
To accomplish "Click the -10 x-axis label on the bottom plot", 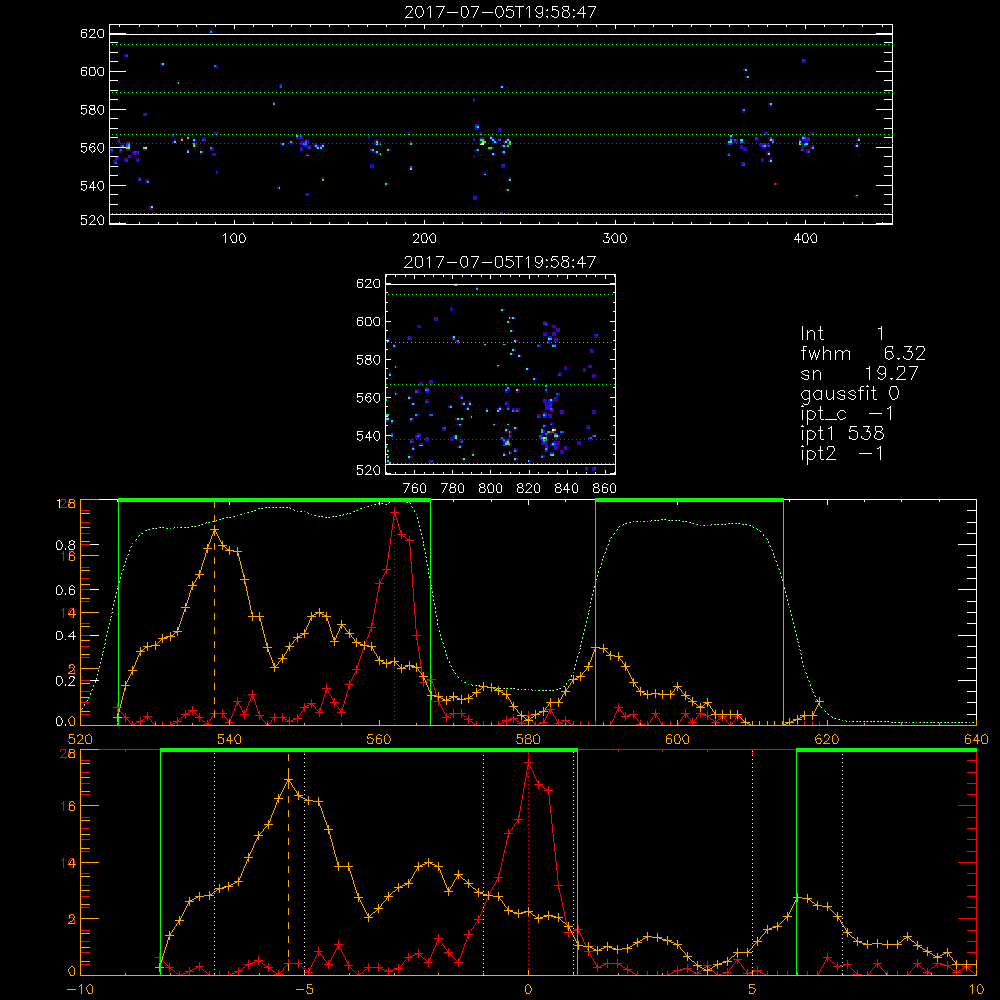I will [x=80, y=989].
